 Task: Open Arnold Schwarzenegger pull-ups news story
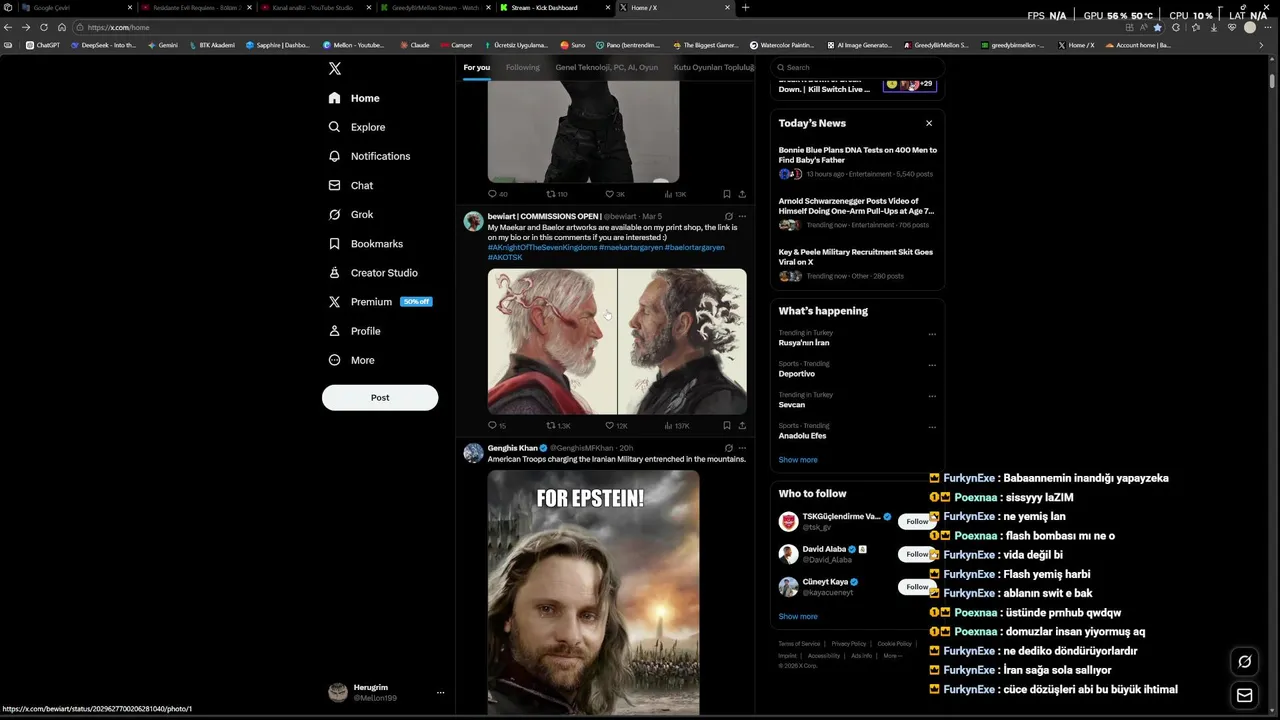[x=857, y=213]
